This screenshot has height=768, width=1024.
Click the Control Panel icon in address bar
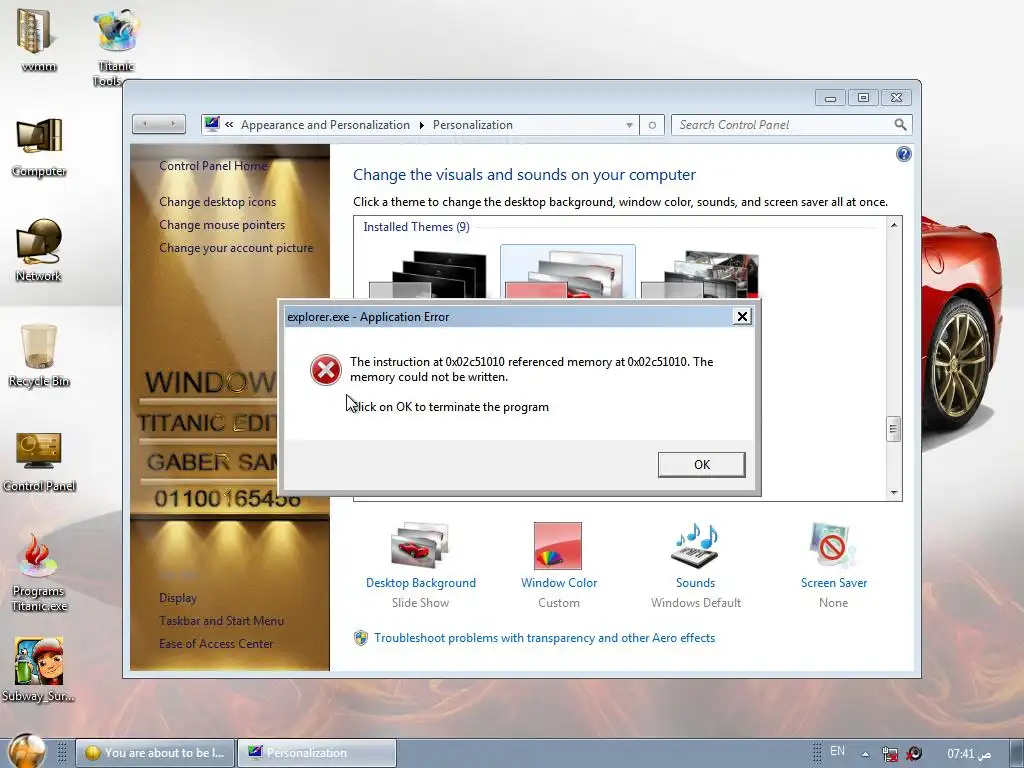[212, 124]
